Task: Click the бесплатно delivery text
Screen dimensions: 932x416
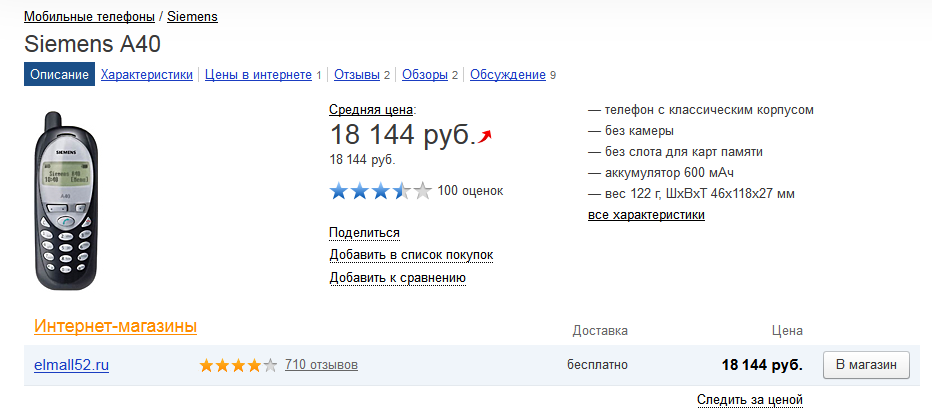Action: point(597,365)
